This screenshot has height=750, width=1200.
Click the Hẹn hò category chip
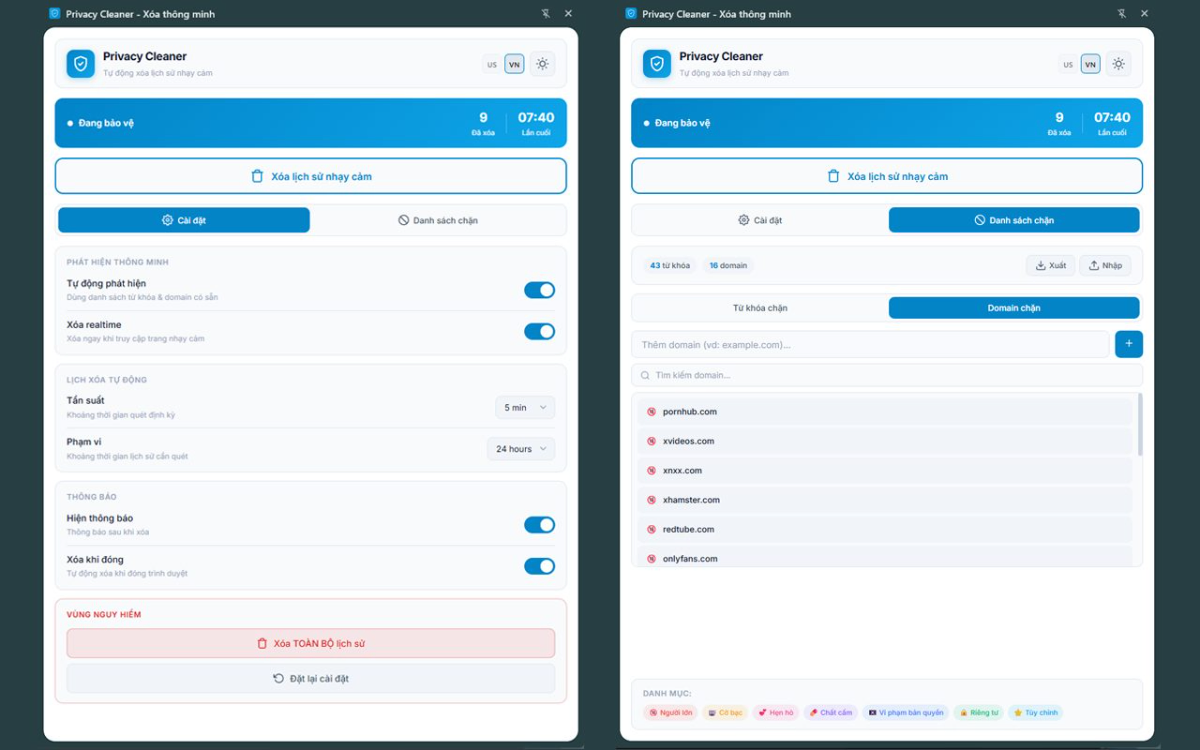pyautogui.click(x=775, y=713)
